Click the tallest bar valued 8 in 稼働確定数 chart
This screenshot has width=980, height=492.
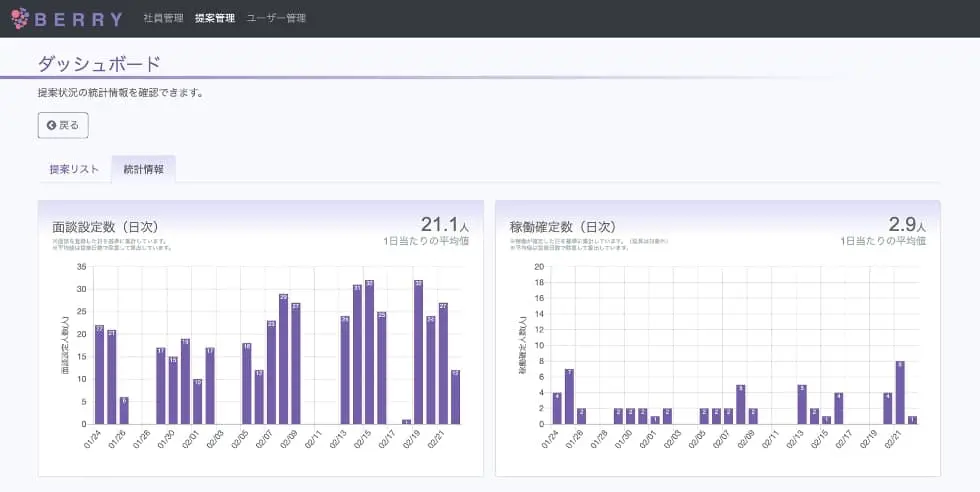900,393
